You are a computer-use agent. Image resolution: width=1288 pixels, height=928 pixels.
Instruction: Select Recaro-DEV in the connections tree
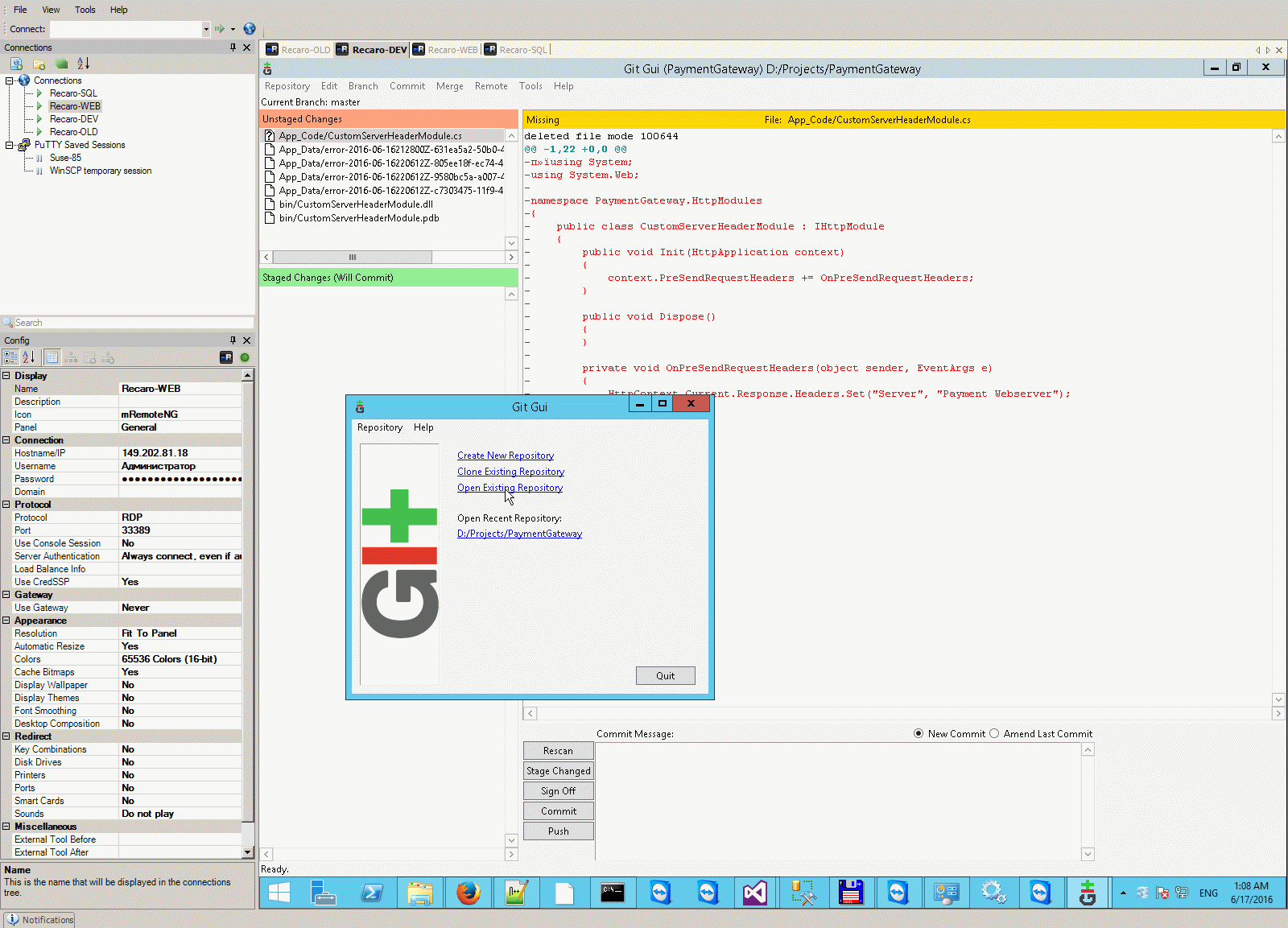point(74,119)
